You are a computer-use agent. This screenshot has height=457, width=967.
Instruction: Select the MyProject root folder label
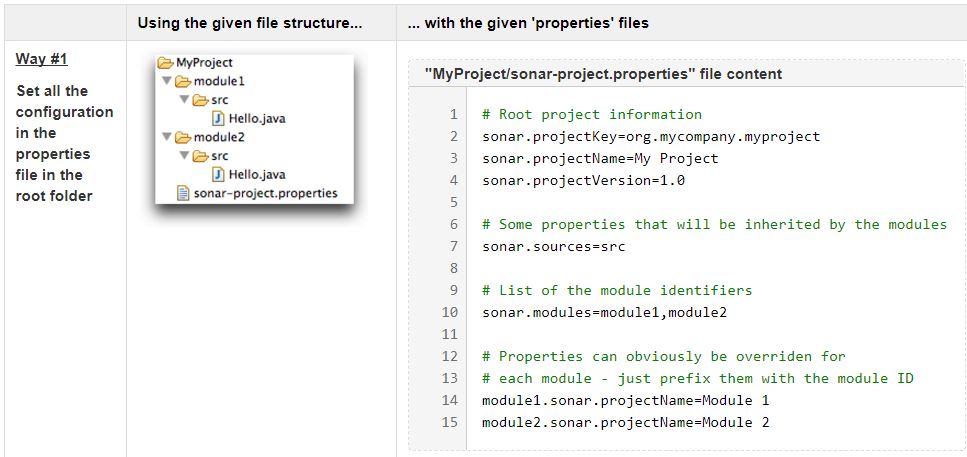tap(204, 62)
